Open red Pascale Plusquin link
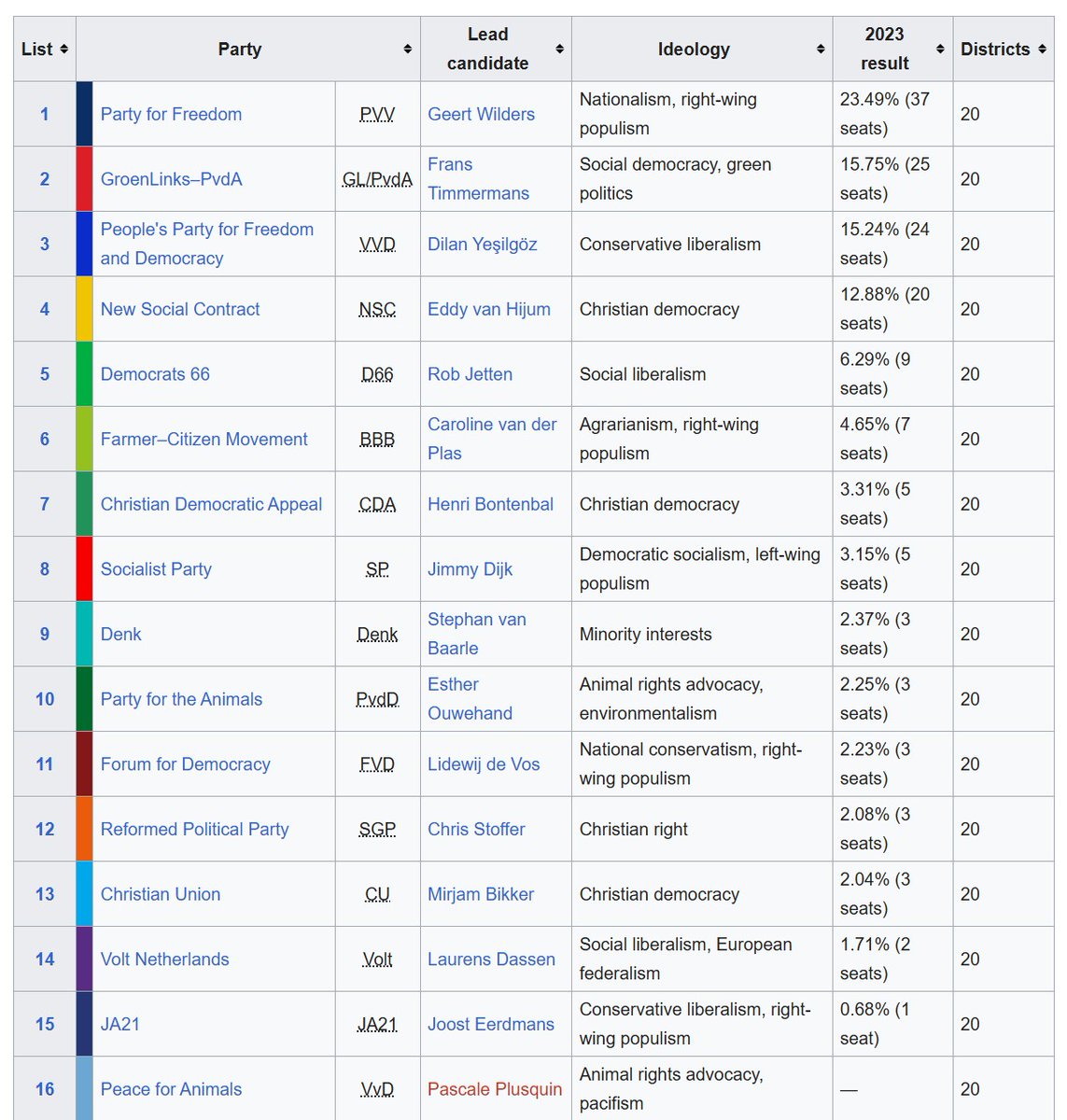The height and width of the screenshot is (1120, 1067). pos(495,1089)
